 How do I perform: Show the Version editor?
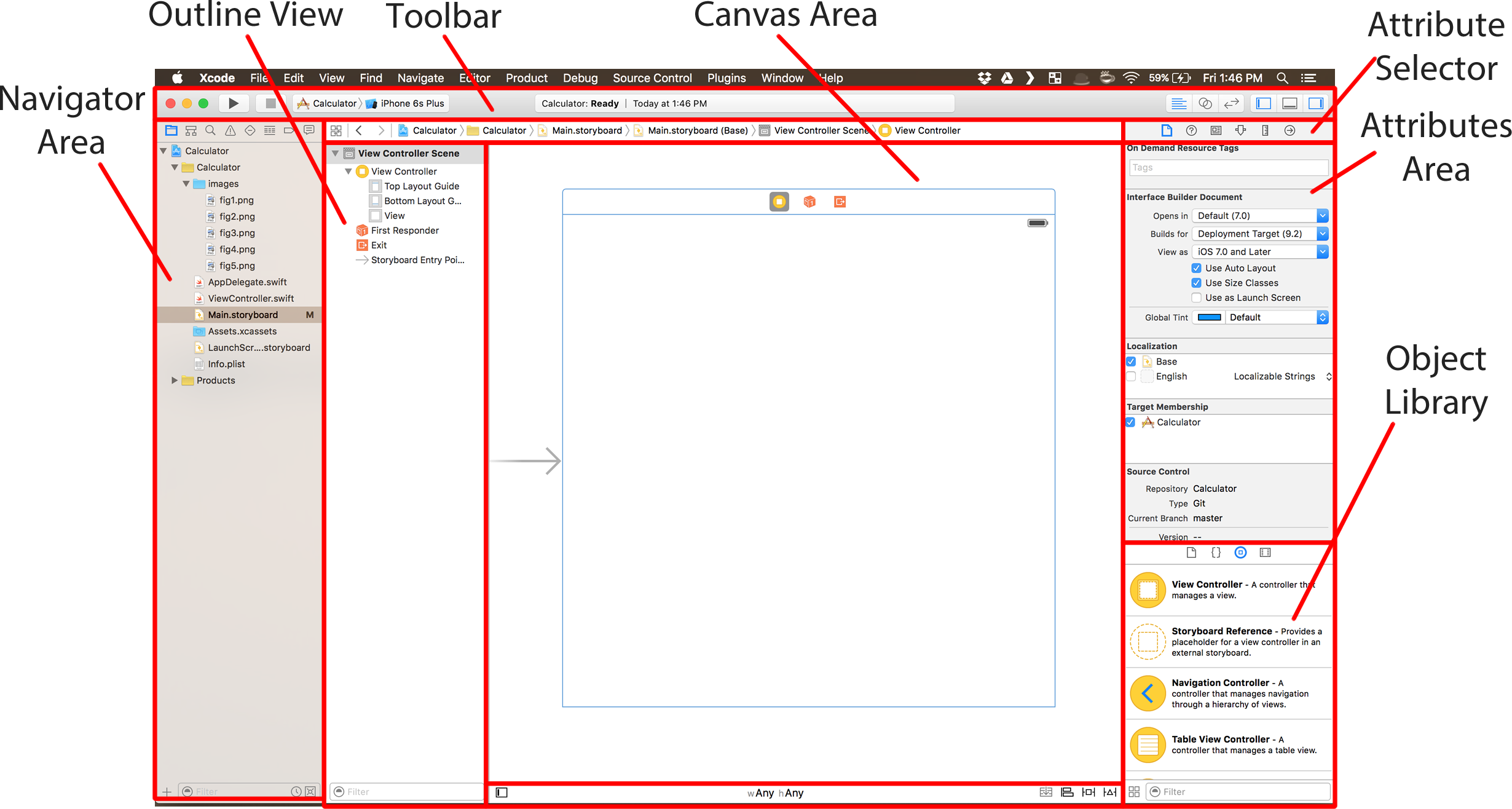[1231, 103]
